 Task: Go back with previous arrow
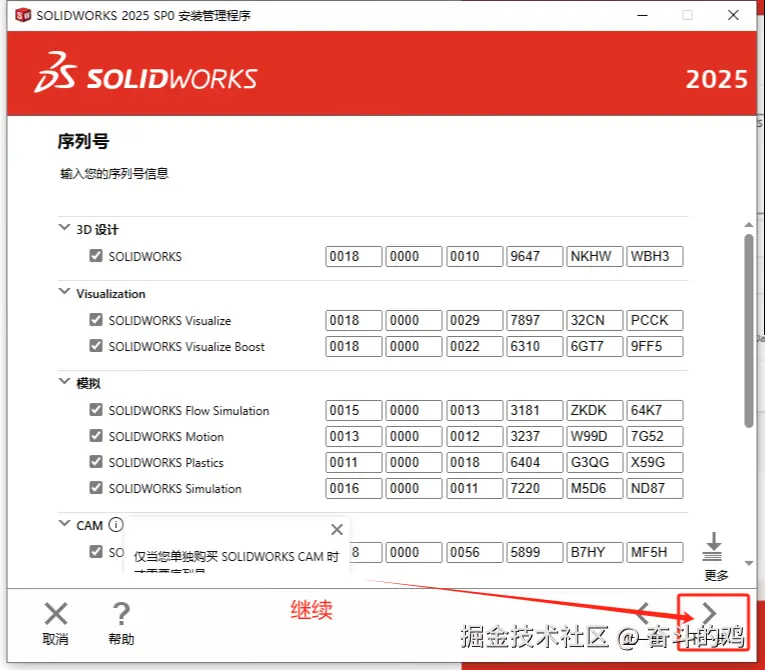[x=643, y=613]
